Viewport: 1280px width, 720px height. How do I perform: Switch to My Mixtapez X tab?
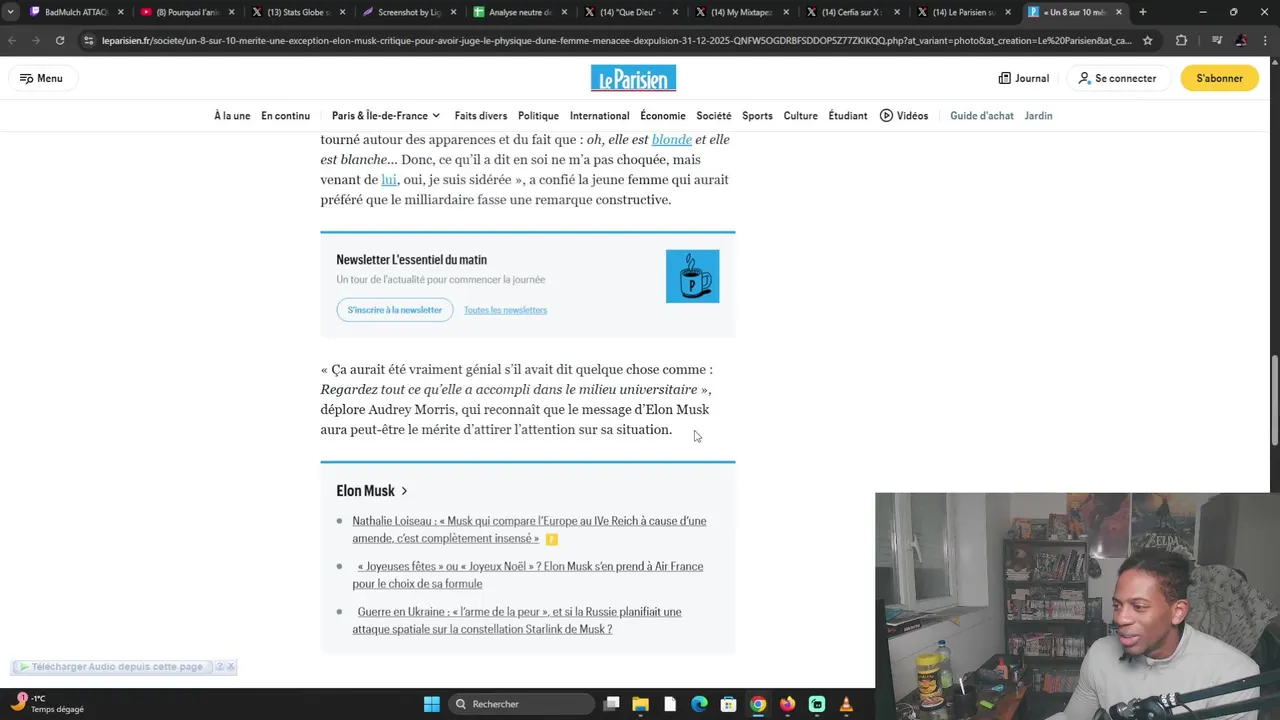tap(741, 12)
